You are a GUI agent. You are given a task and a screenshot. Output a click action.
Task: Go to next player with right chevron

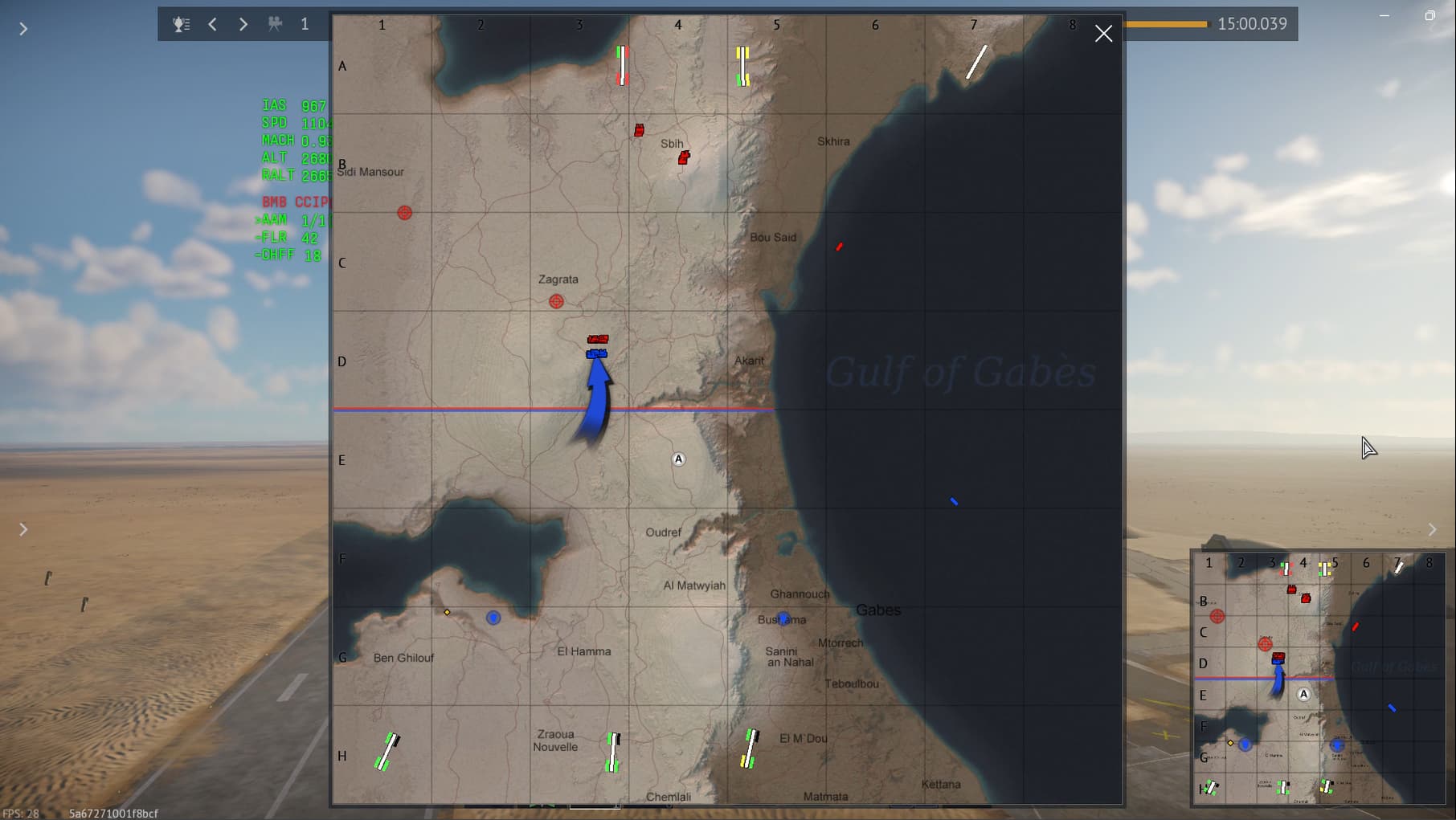coord(243,24)
